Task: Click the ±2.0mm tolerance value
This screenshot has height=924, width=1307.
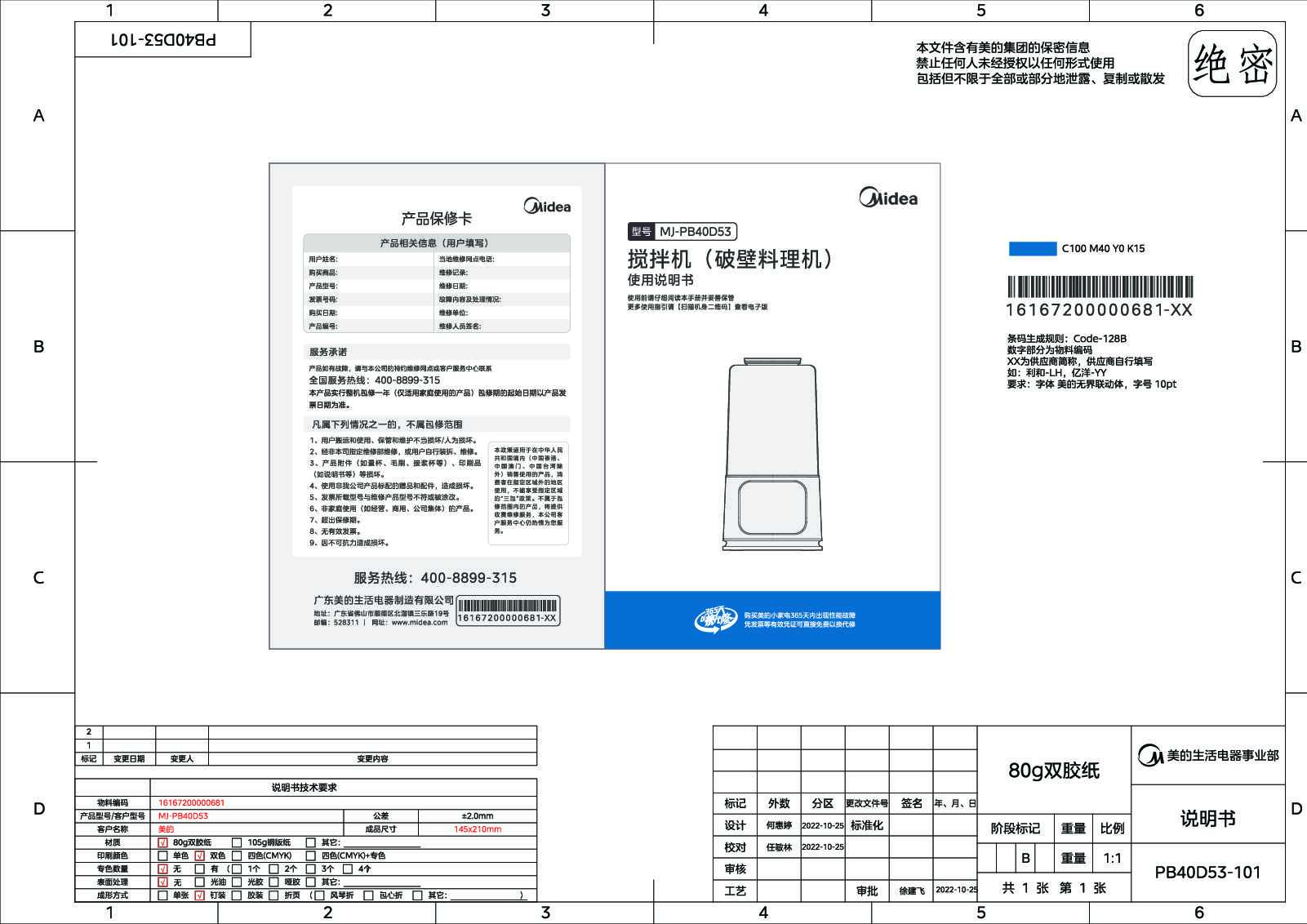Action: [x=478, y=815]
